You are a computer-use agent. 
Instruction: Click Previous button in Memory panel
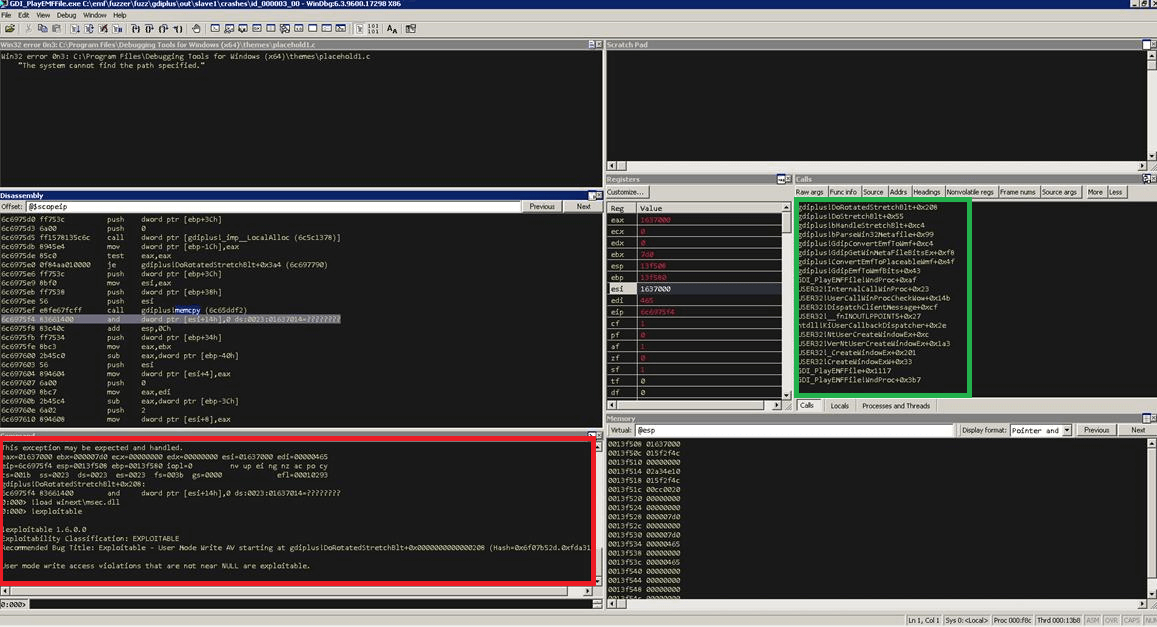click(x=1096, y=430)
